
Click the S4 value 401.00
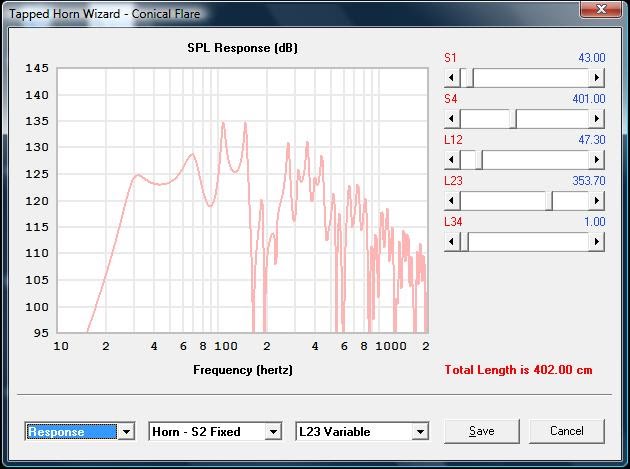589,99
